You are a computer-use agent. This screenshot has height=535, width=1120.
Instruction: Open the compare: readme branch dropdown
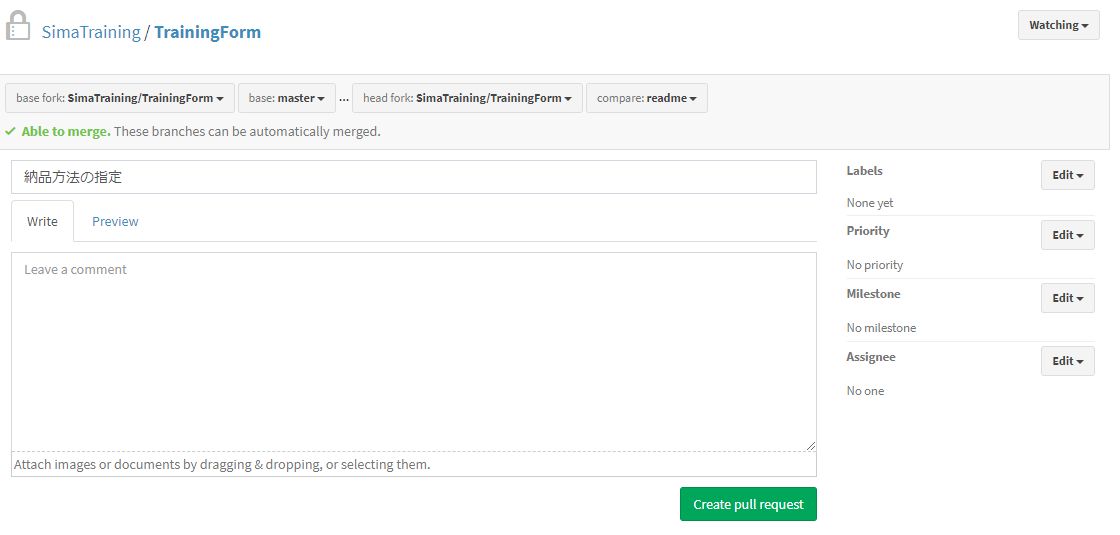646,98
